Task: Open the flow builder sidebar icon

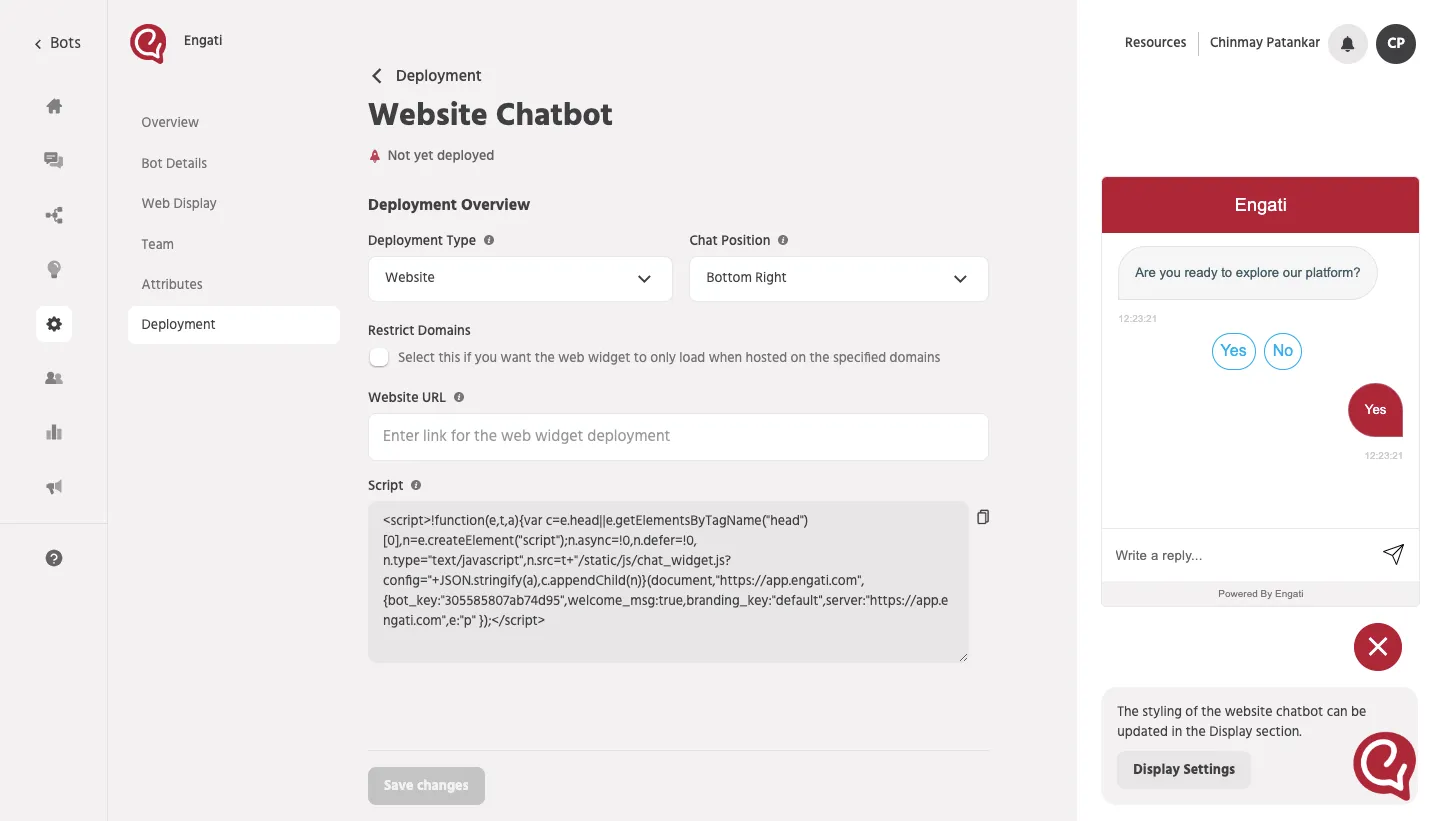Action: [x=54, y=215]
